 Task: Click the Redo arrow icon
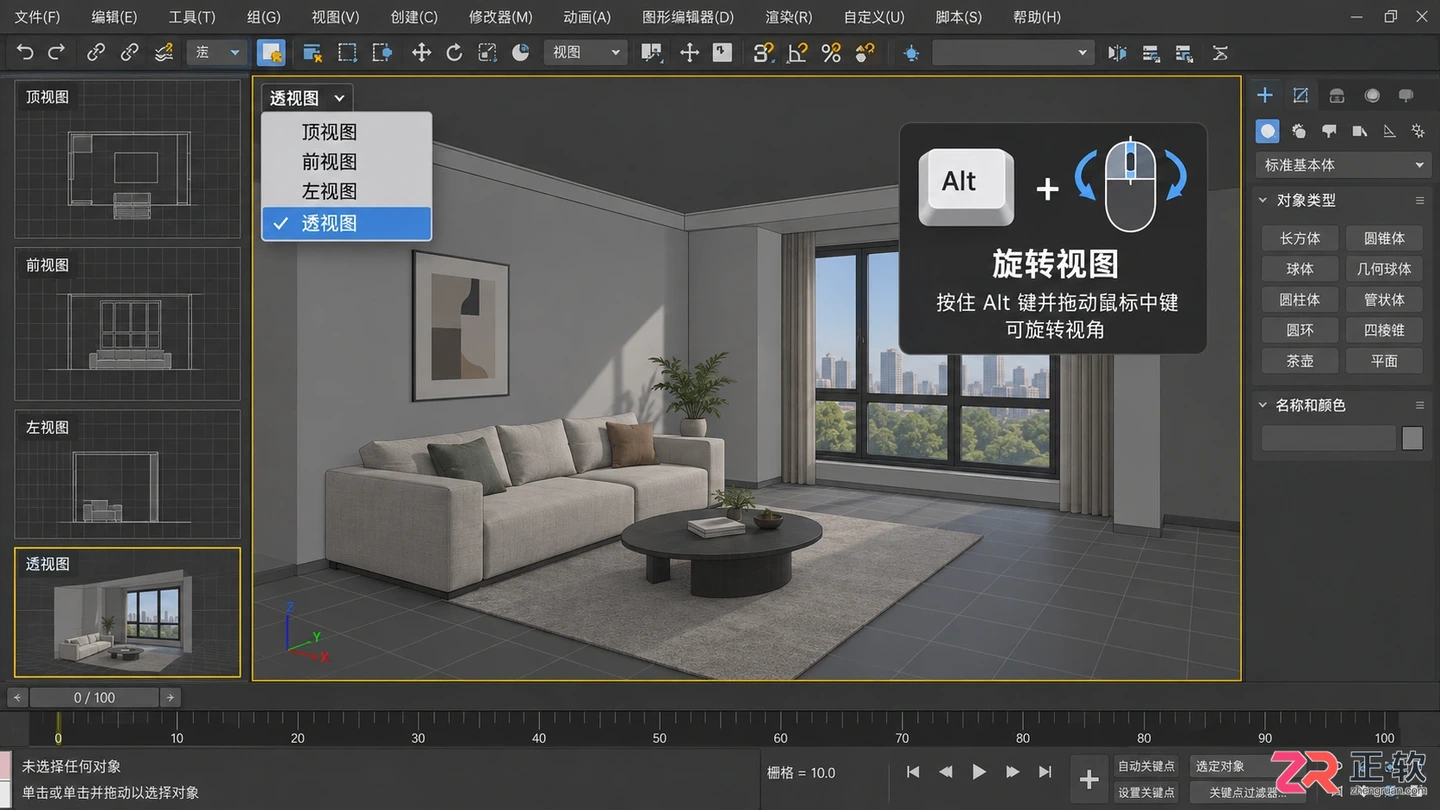click(x=57, y=53)
